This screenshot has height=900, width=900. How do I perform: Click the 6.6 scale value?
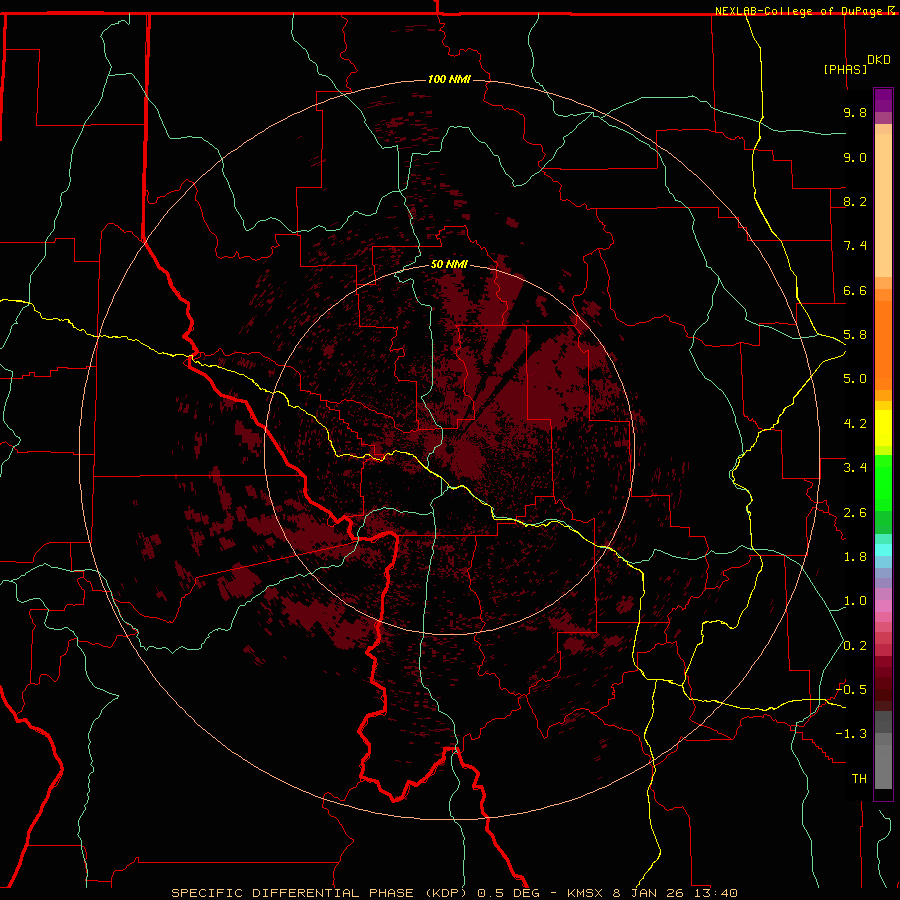point(855,290)
